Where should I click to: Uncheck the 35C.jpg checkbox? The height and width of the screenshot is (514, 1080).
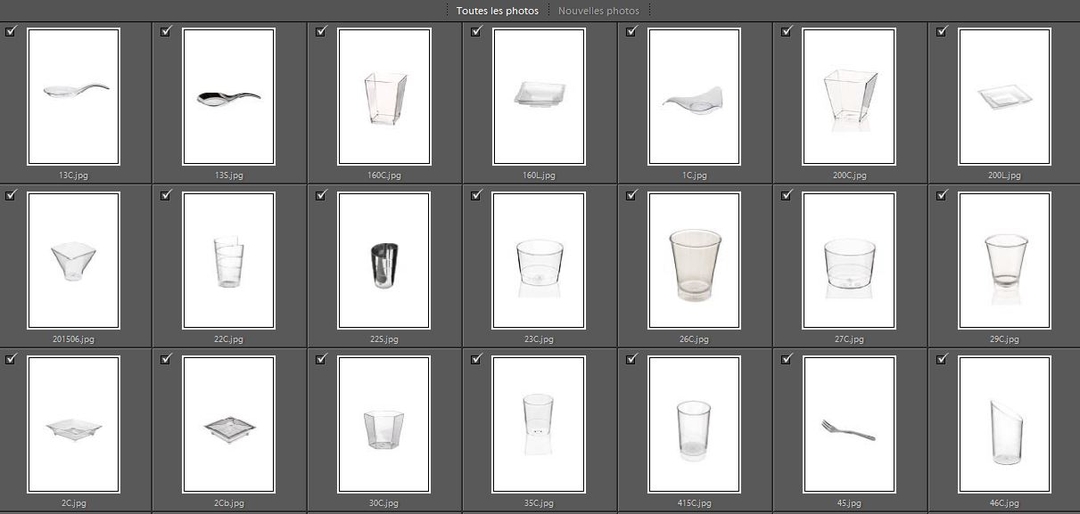[x=476, y=358]
